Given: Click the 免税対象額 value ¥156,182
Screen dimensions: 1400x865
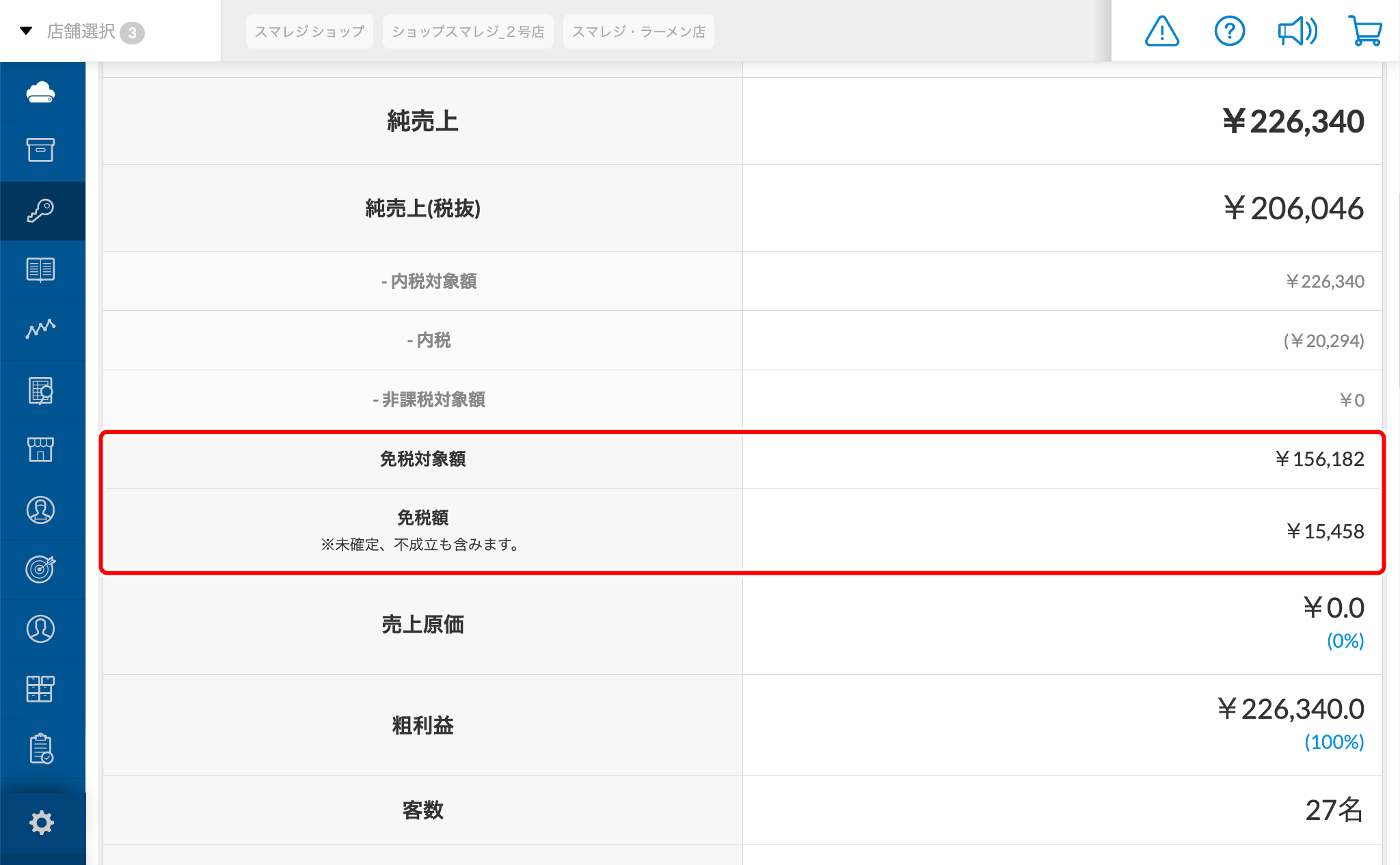Looking at the screenshot, I should pos(1320,459).
